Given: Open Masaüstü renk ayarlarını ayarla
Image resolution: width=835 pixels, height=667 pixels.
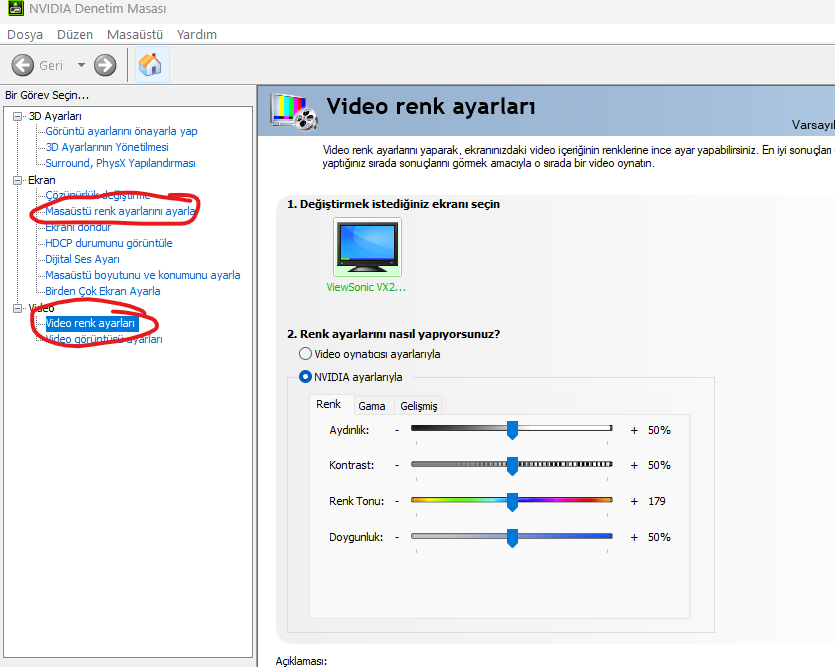Looking at the screenshot, I should [120, 211].
